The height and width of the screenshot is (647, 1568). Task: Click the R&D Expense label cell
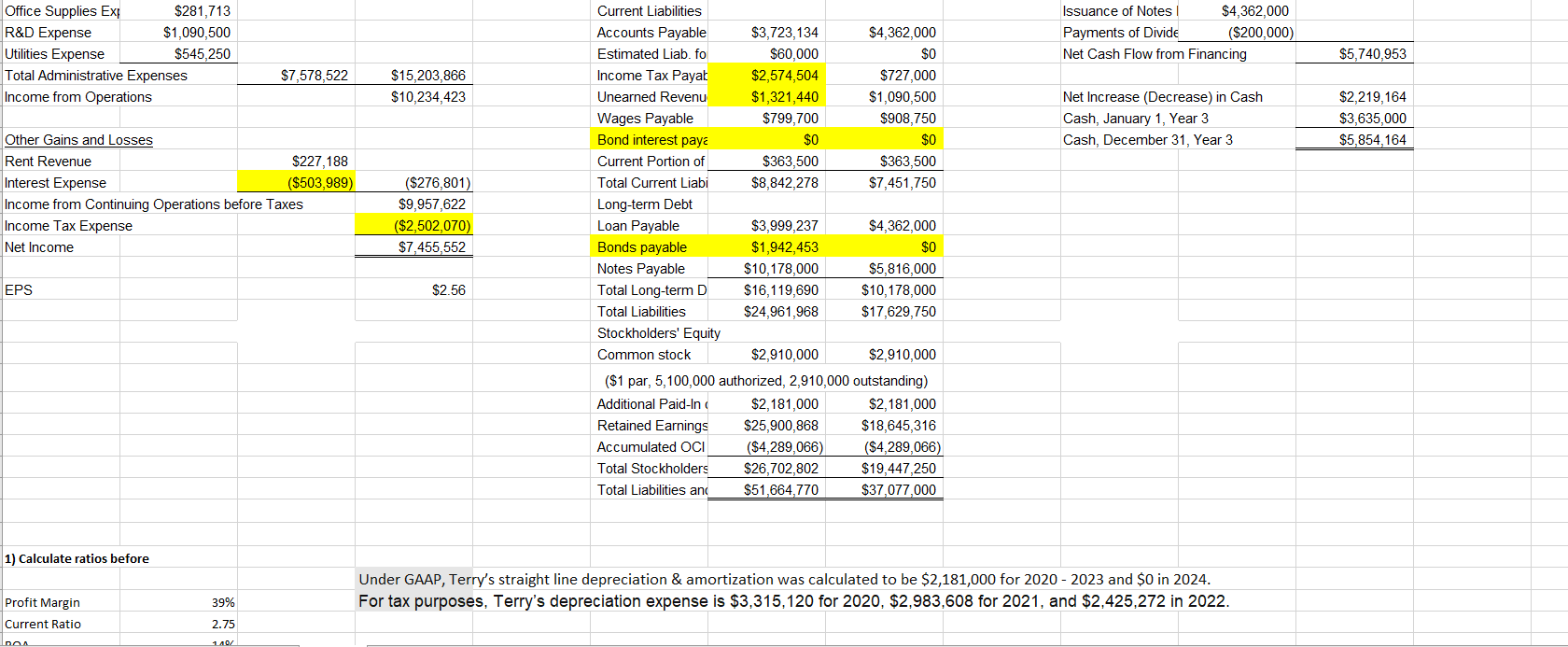[x=49, y=33]
